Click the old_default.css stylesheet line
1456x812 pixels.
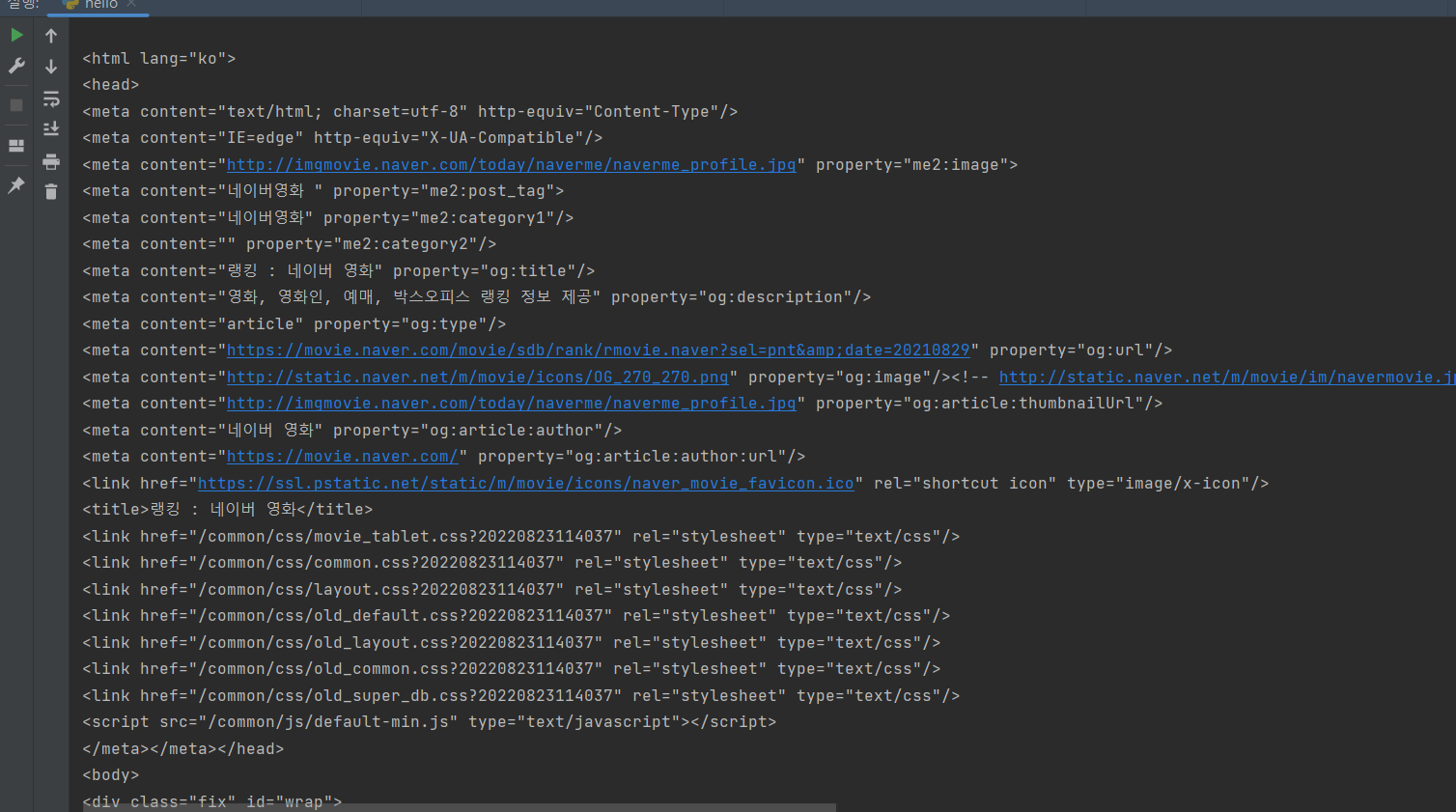(x=517, y=616)
